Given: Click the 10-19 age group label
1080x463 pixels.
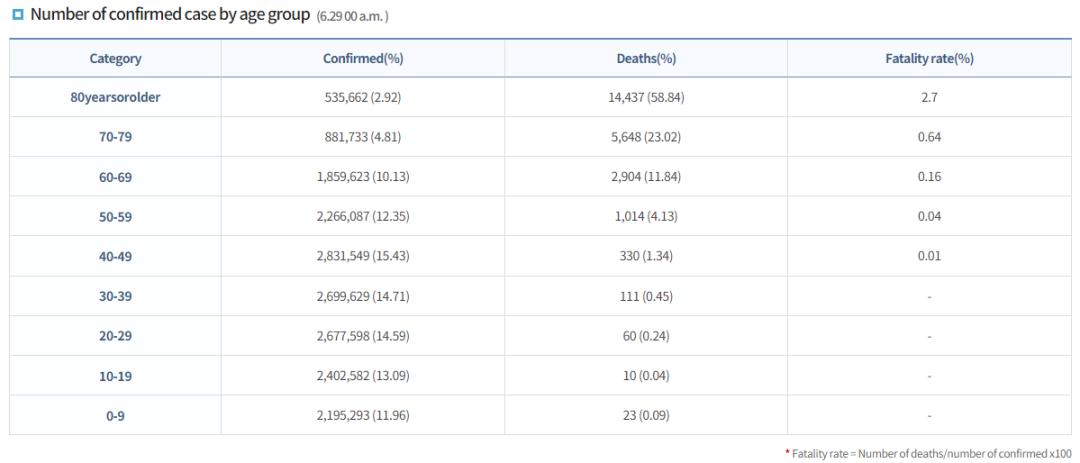Looking at the screenshot, I should 115,376.
